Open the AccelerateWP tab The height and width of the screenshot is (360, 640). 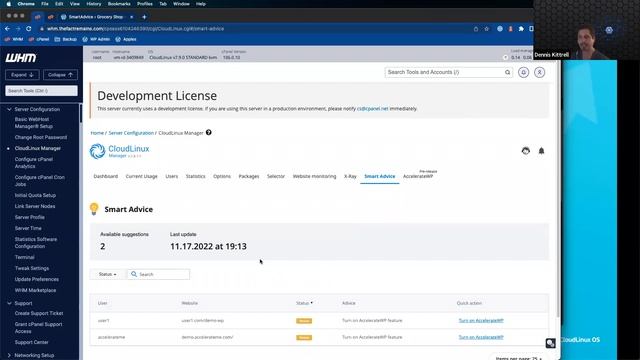pyautogui.click(x=418, y=176)
